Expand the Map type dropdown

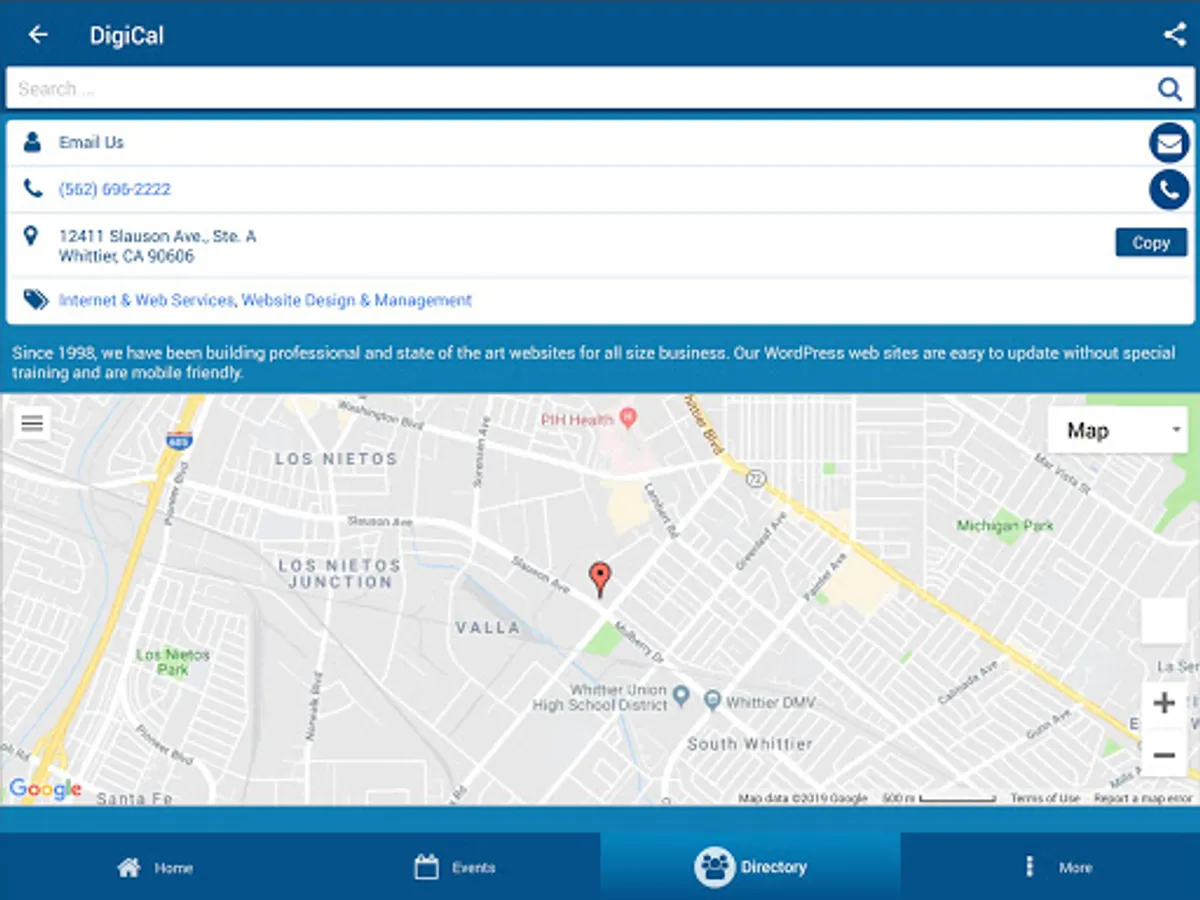[x=1118, y=431]
